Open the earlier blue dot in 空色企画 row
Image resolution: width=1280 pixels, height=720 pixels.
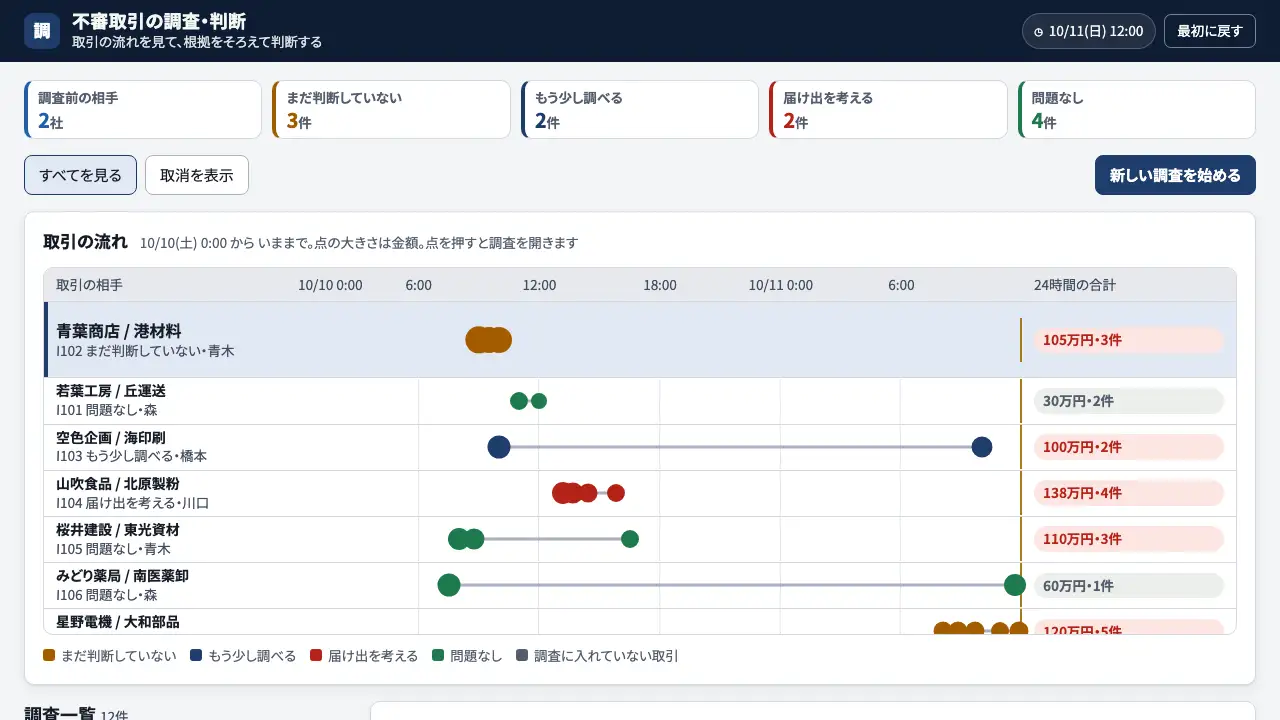tap(499, 447)
